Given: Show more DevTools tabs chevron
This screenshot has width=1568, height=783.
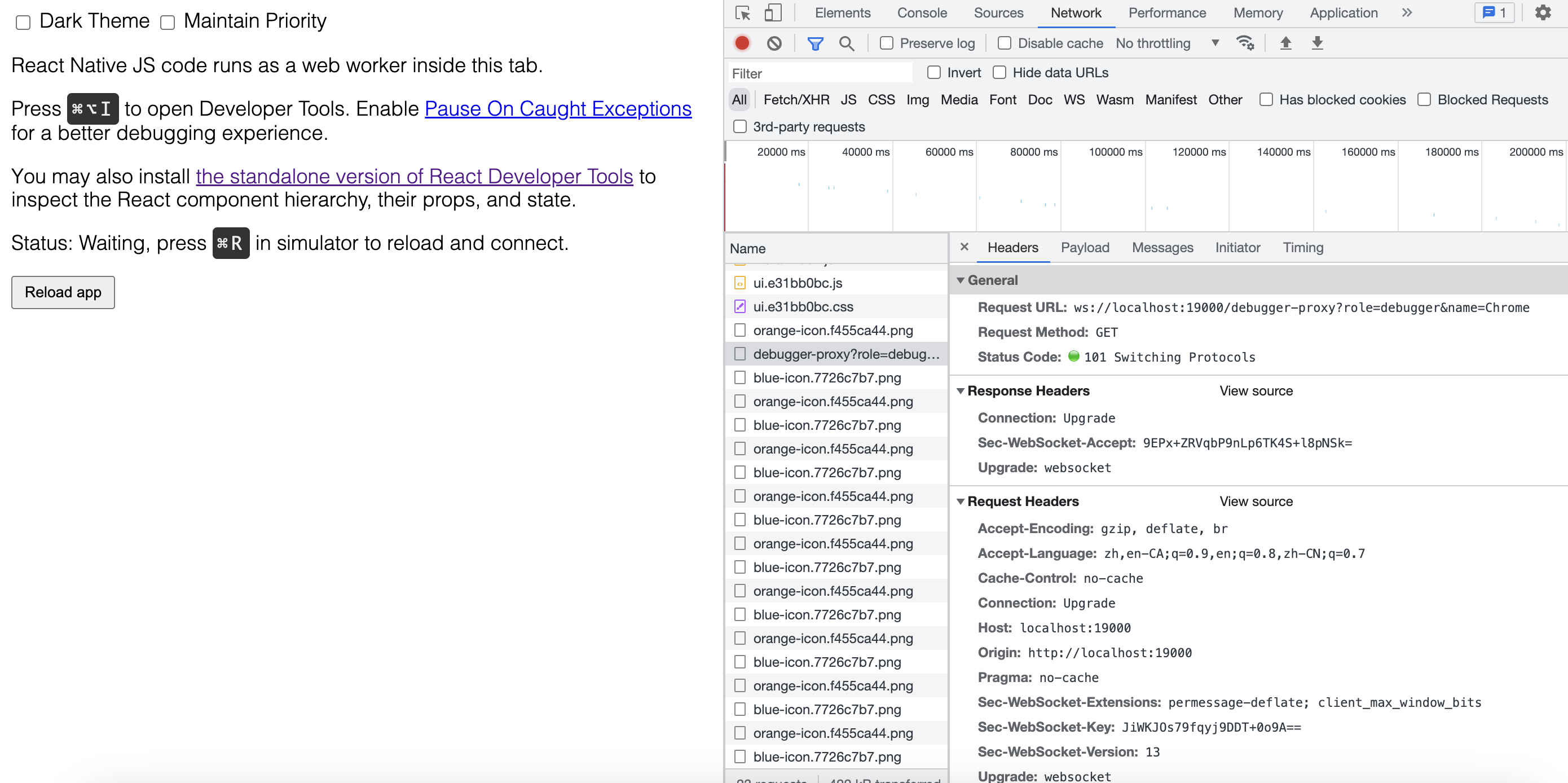Looking at the screenshot, I should [x=1406, y=13].
